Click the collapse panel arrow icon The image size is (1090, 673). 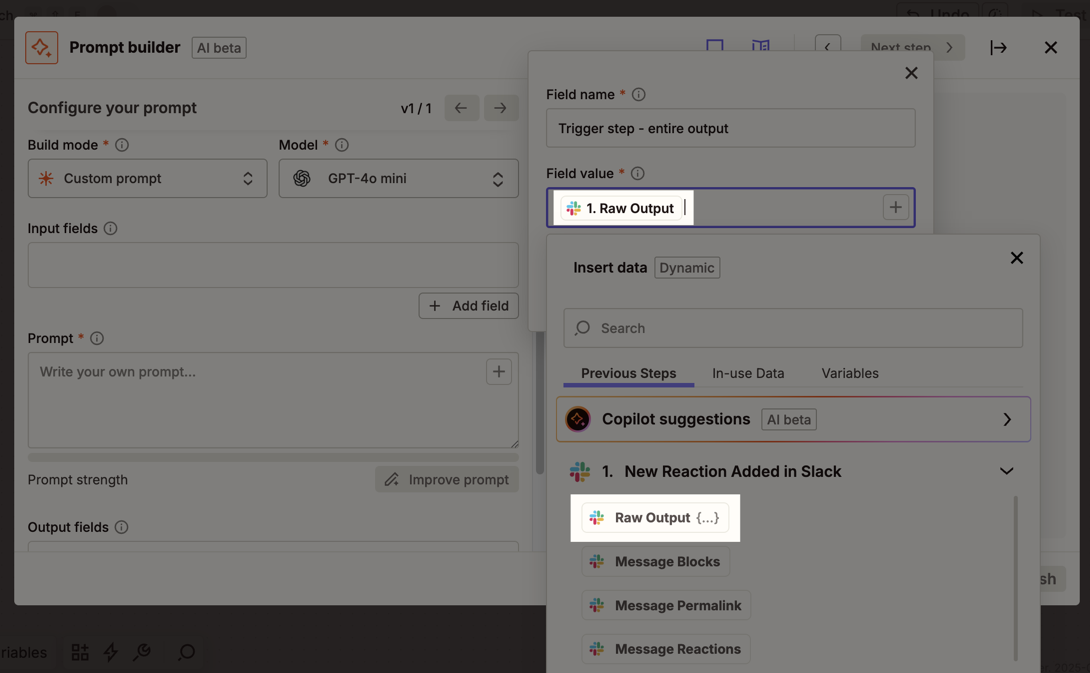coord(998,47)
